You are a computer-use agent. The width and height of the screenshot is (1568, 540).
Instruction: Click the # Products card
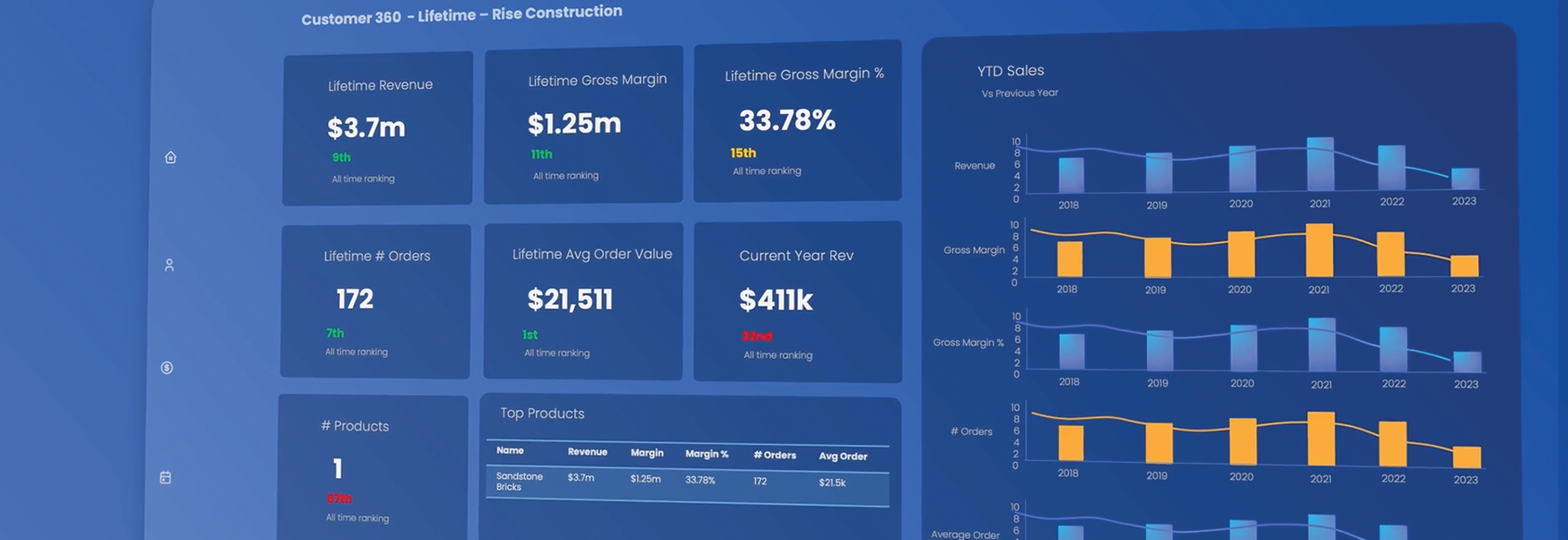(372, 468)
